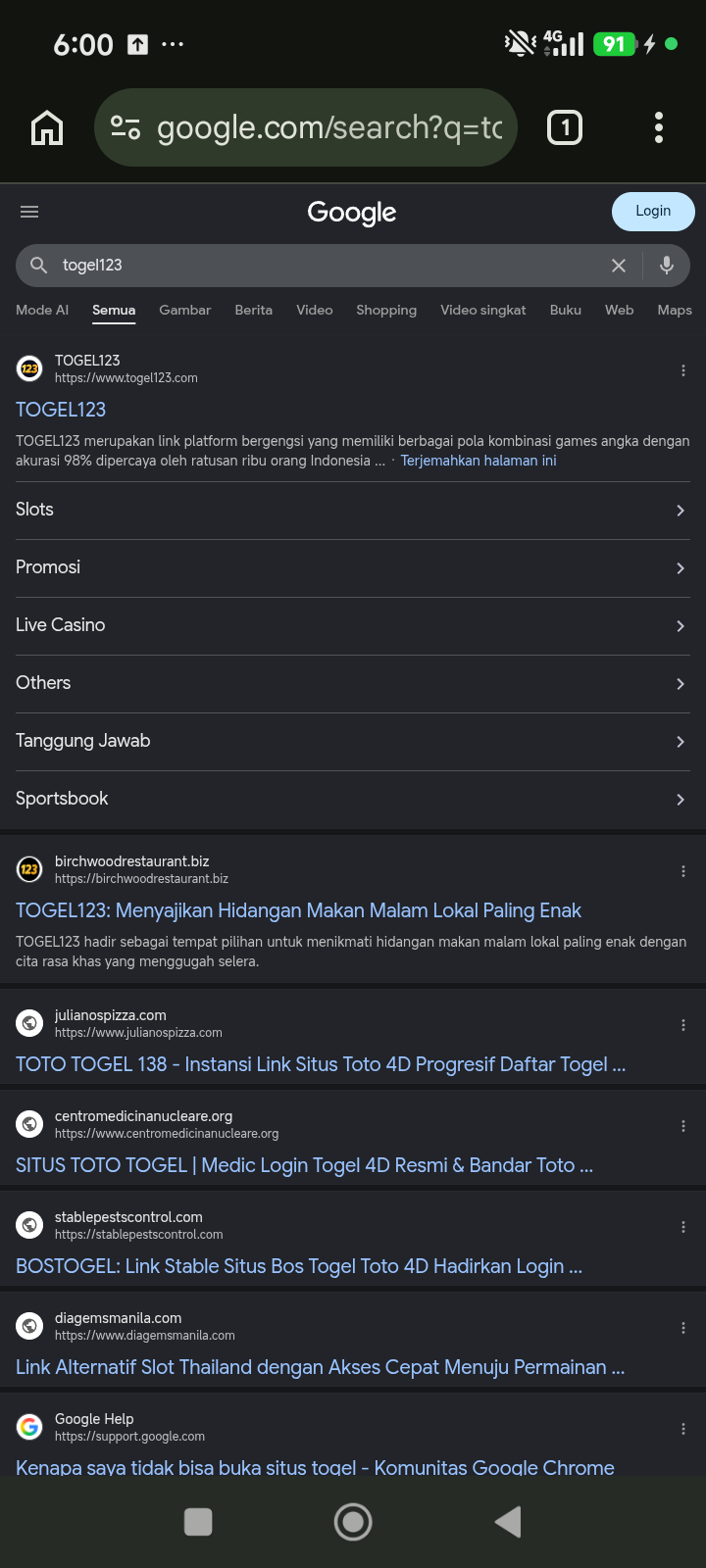
Task: Tap the Chrome home icon
Action: (x=47, y=127)
